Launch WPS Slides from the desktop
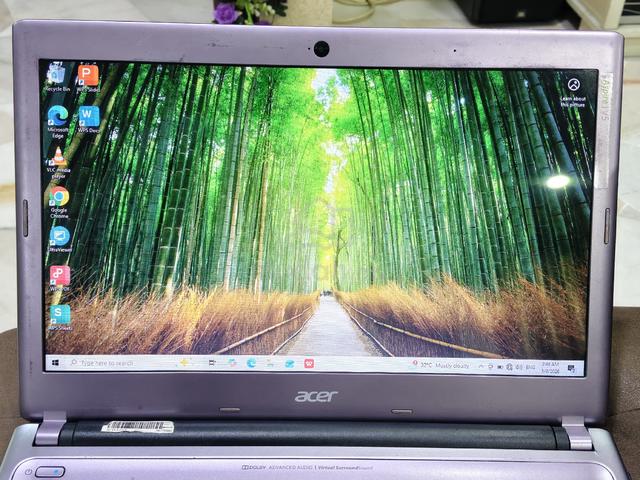 point(88,78)
